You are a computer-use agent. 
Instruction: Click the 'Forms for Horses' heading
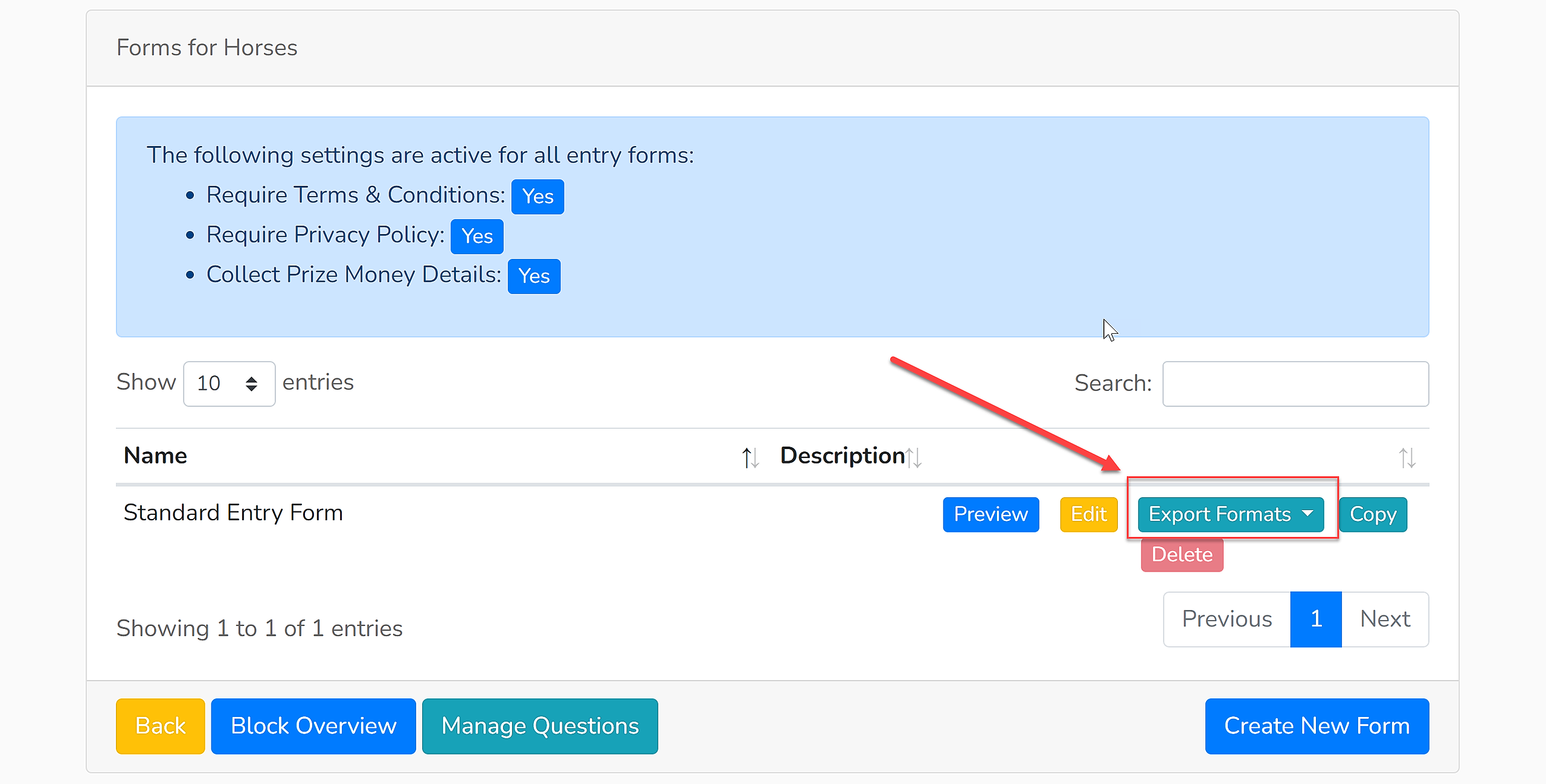[207, 48]
